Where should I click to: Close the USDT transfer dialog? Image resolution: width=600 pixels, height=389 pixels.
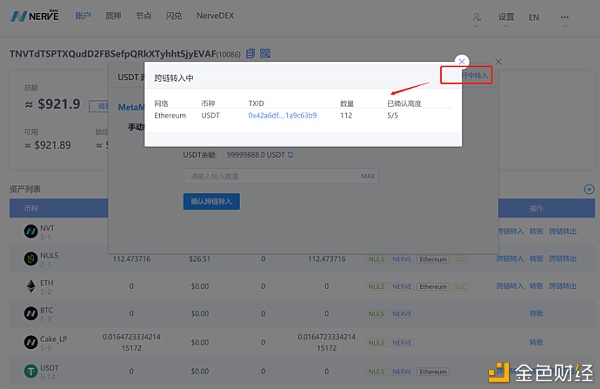tap(498, 62)
